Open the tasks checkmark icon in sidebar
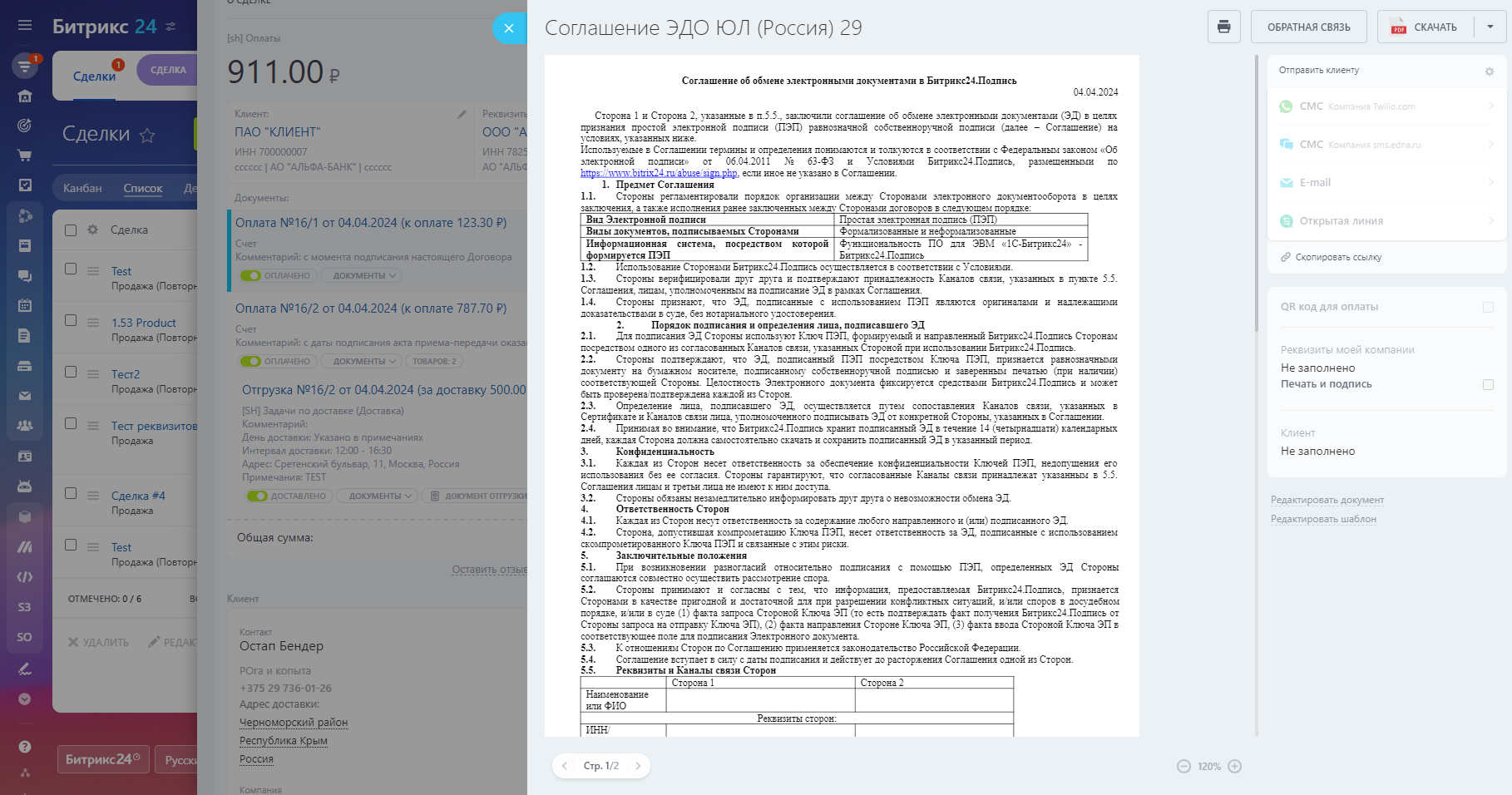 click(25, 185)
